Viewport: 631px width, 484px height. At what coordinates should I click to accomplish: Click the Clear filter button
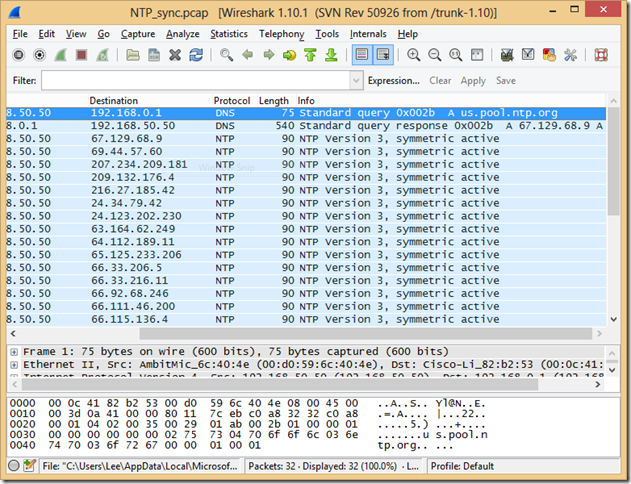(440, 80)
